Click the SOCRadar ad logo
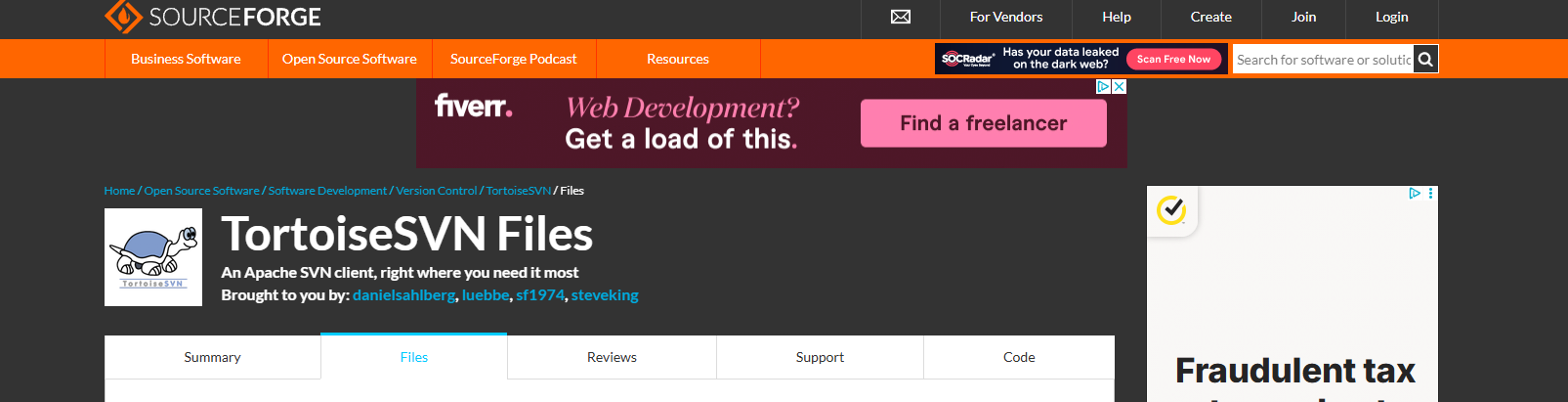This screenshot has height=402, width=1568. click(x=967, y=59)
